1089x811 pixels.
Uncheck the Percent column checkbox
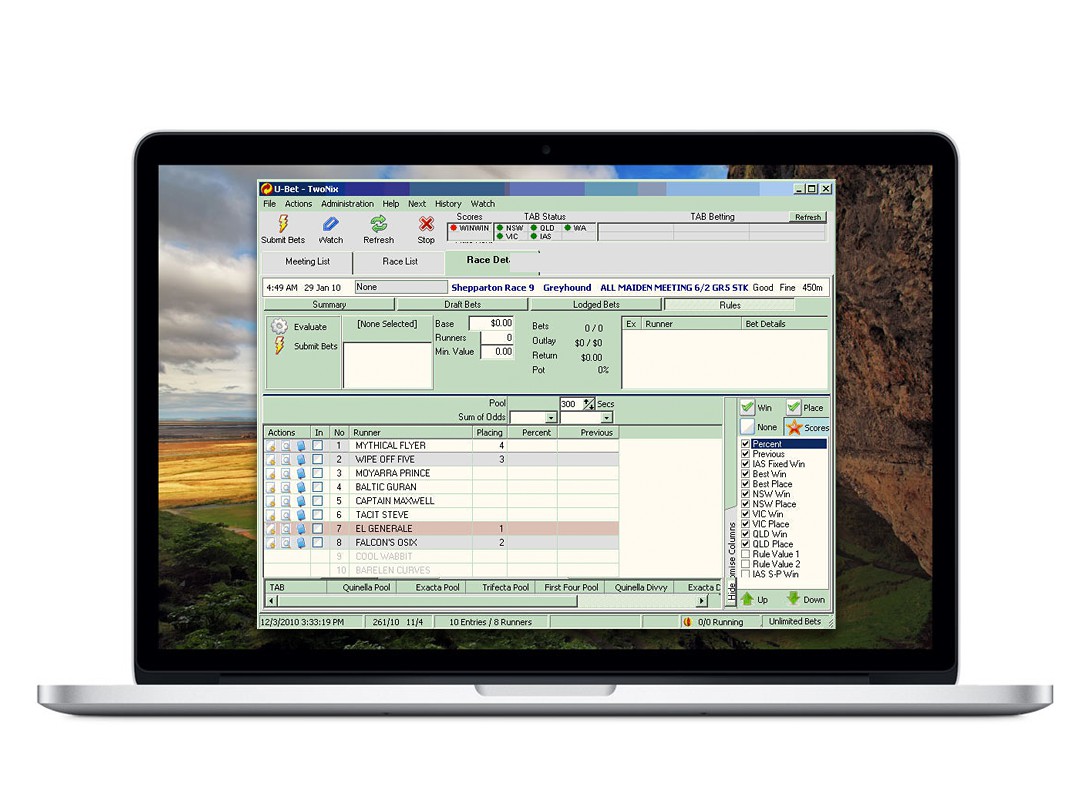[745, 444]
